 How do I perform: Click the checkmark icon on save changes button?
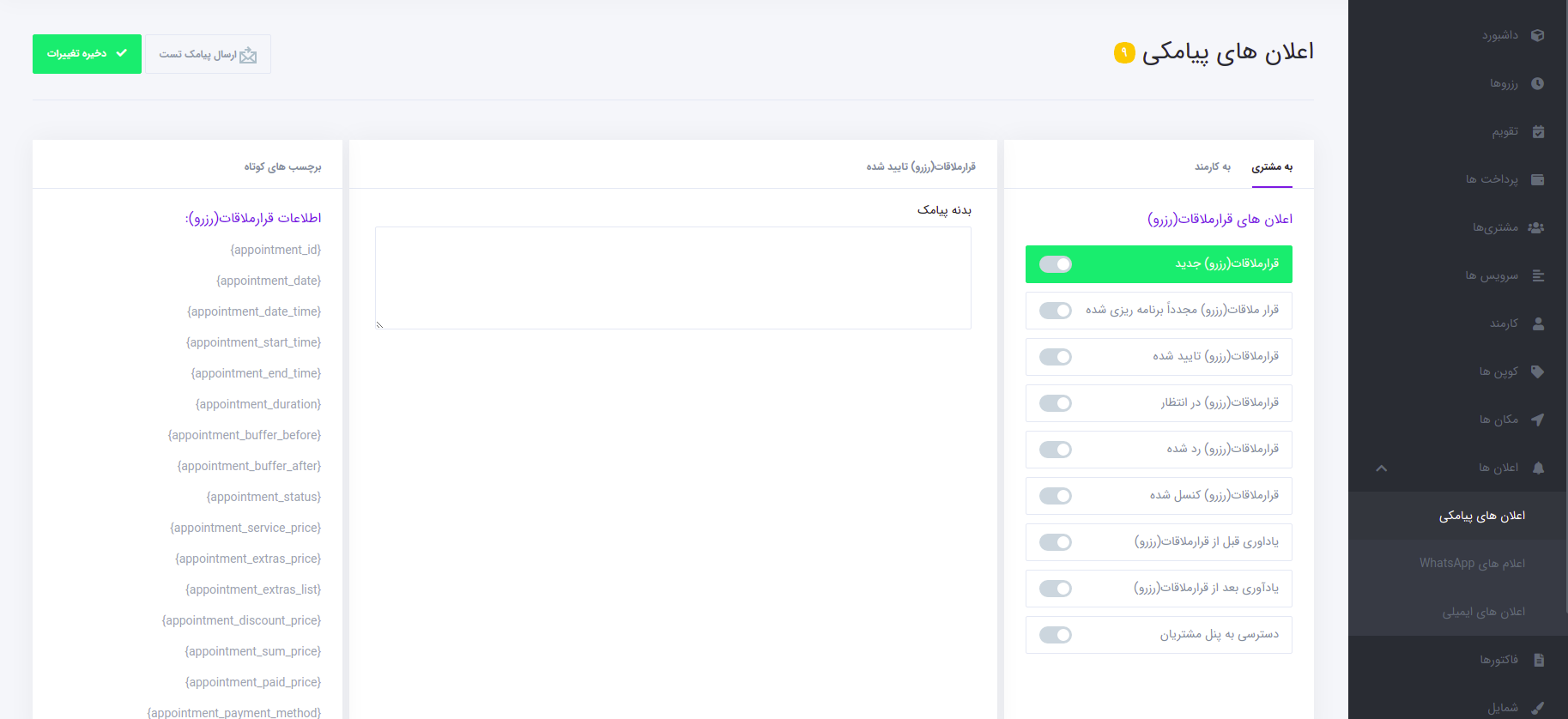coord(122,53)
